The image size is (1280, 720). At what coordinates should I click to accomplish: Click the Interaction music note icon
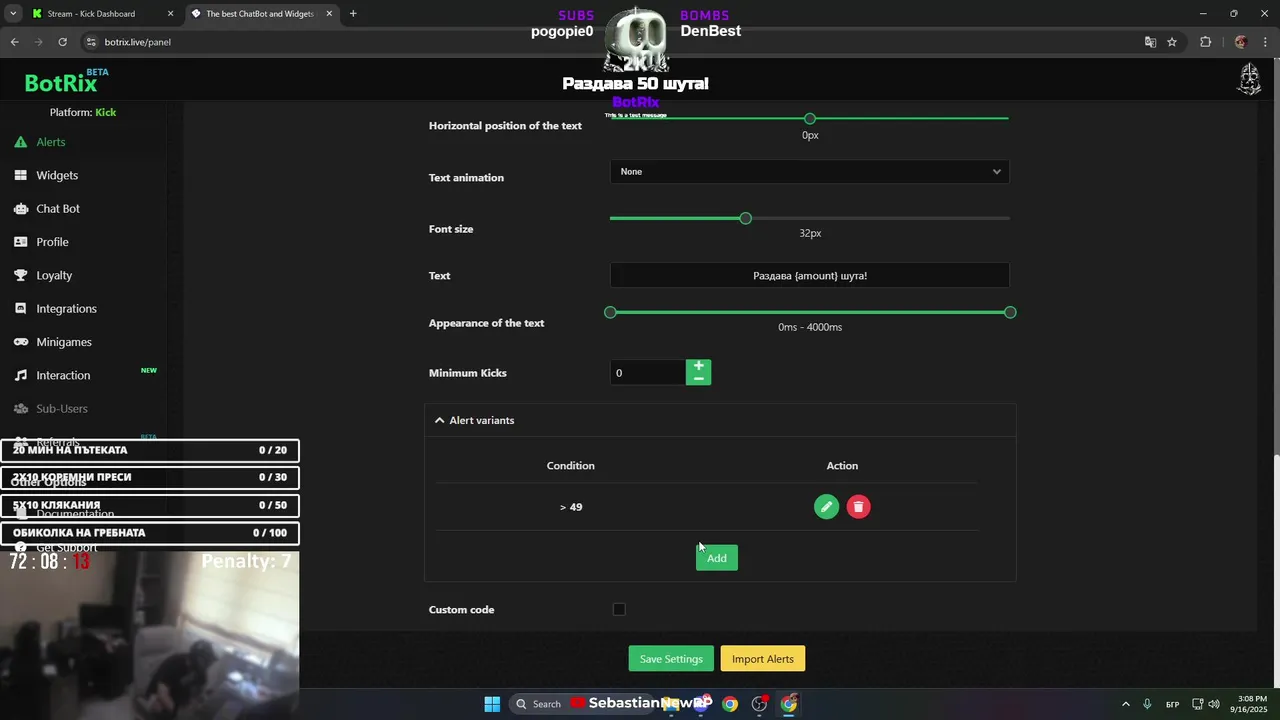point(20,375)
